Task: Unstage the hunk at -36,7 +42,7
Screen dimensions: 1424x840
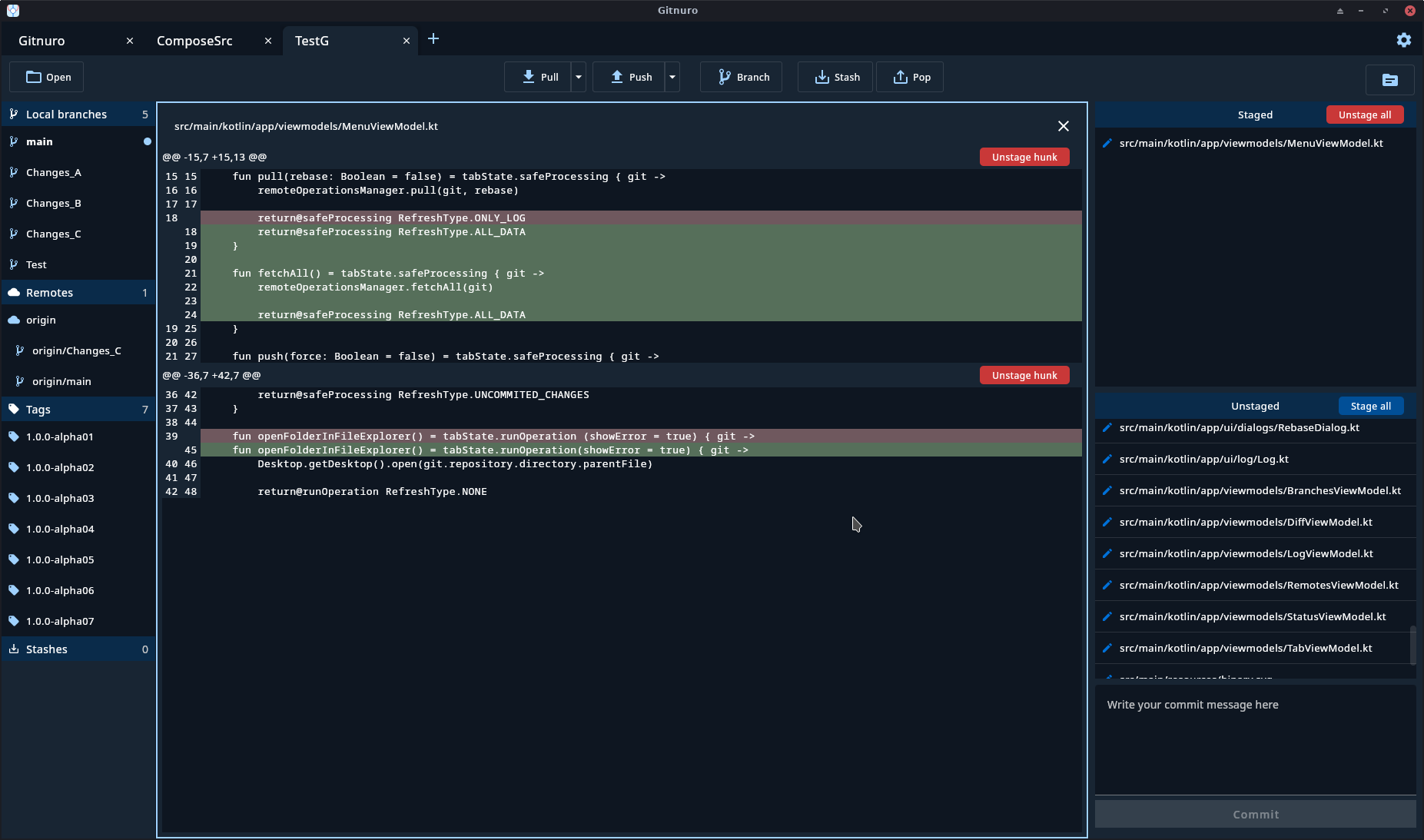Action: pyautogui.click(x=1024, y=375)
